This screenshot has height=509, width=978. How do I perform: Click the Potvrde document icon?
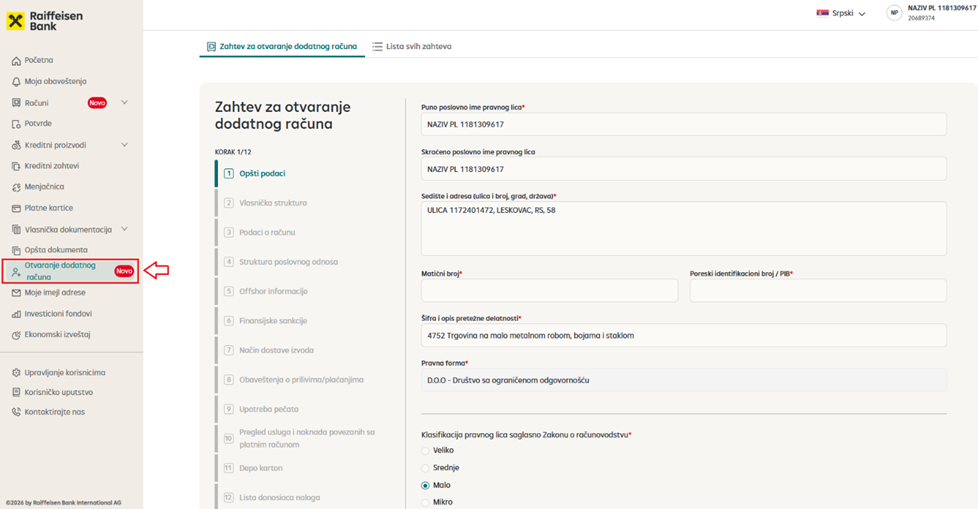coord(16,124)
